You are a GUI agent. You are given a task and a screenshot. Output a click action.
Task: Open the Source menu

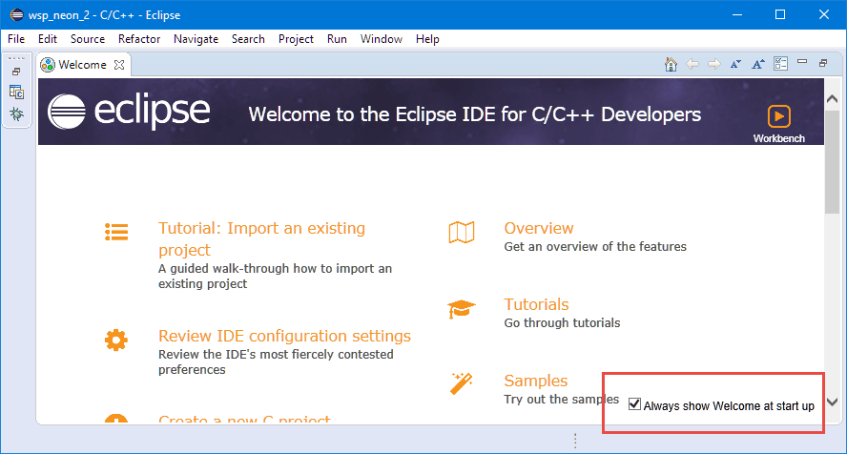click(x=88, y=39)
